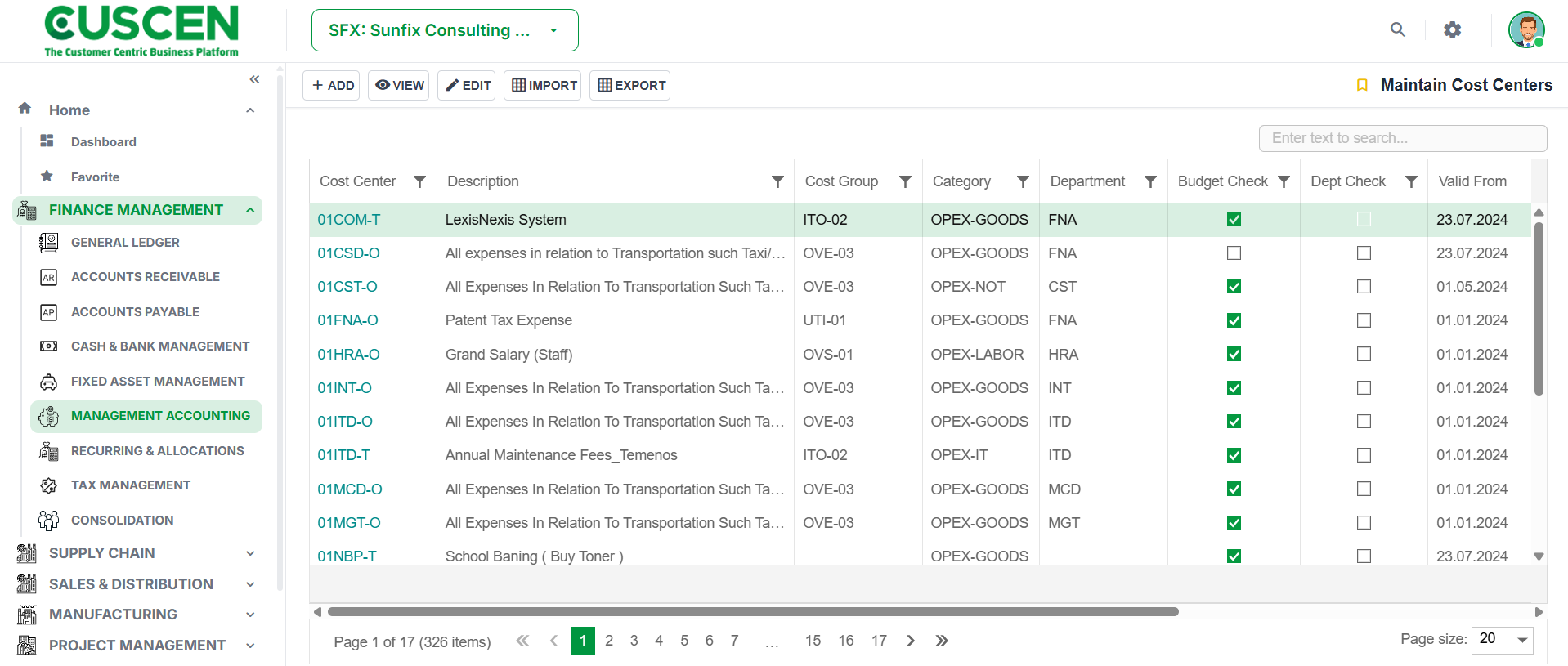1568x666 pixels.
Task: Select Tax Management menu item
Action: coord(131,485)
